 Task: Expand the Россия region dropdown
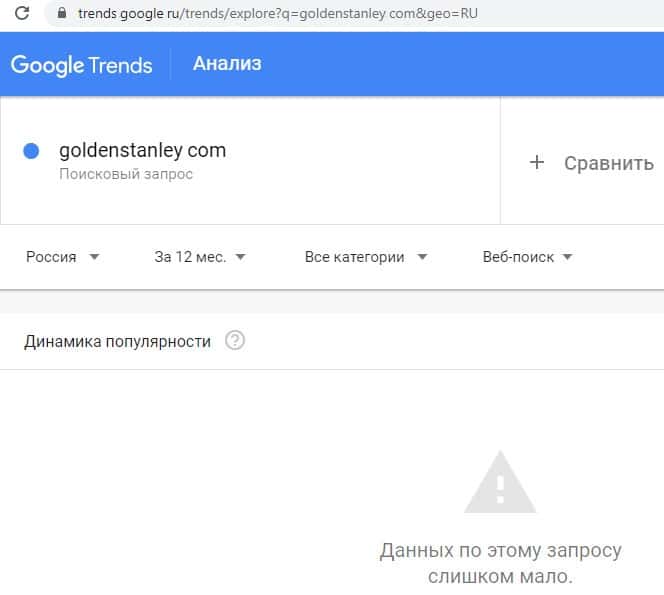62,257
